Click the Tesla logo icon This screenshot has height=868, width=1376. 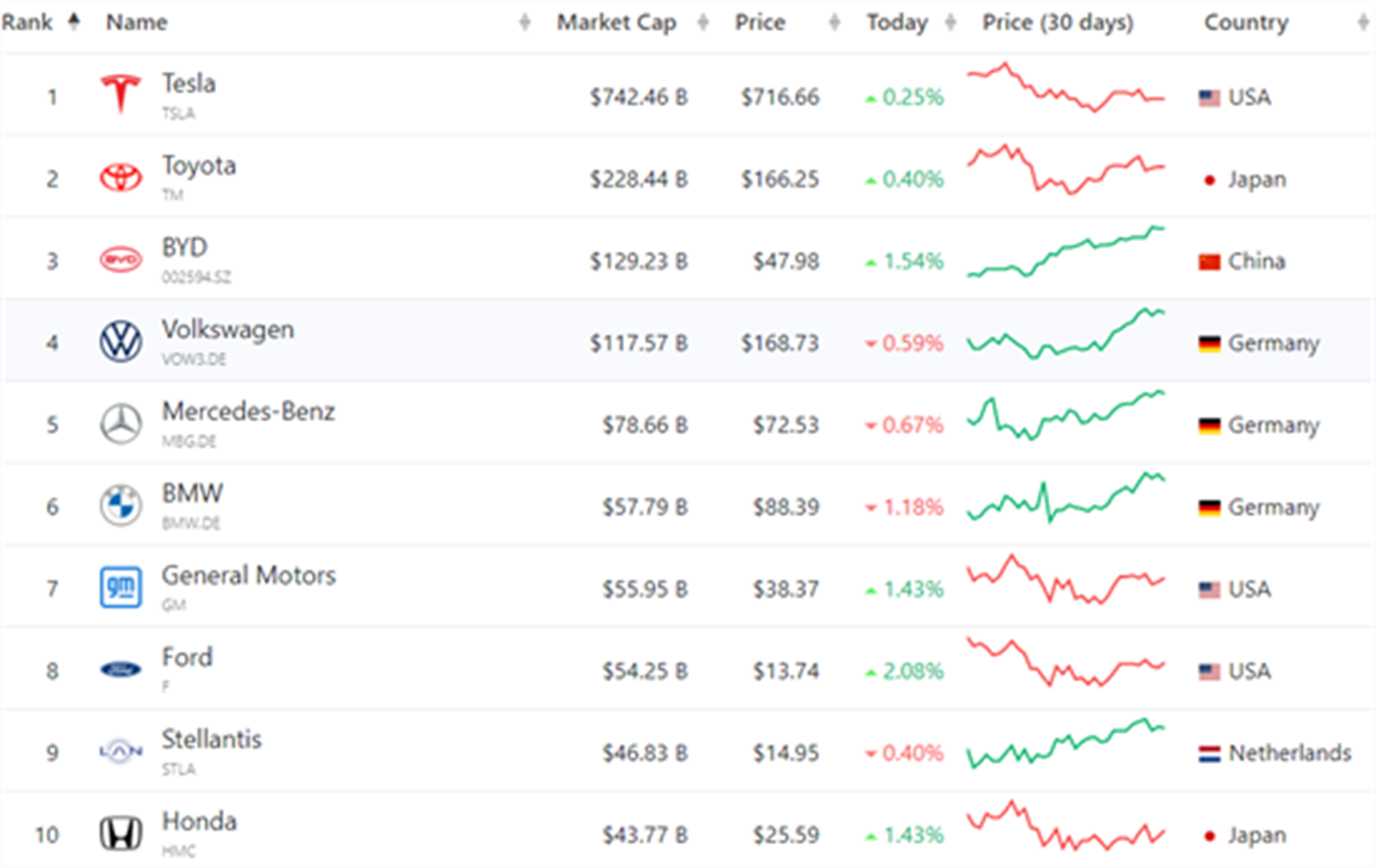pos(121,94)
